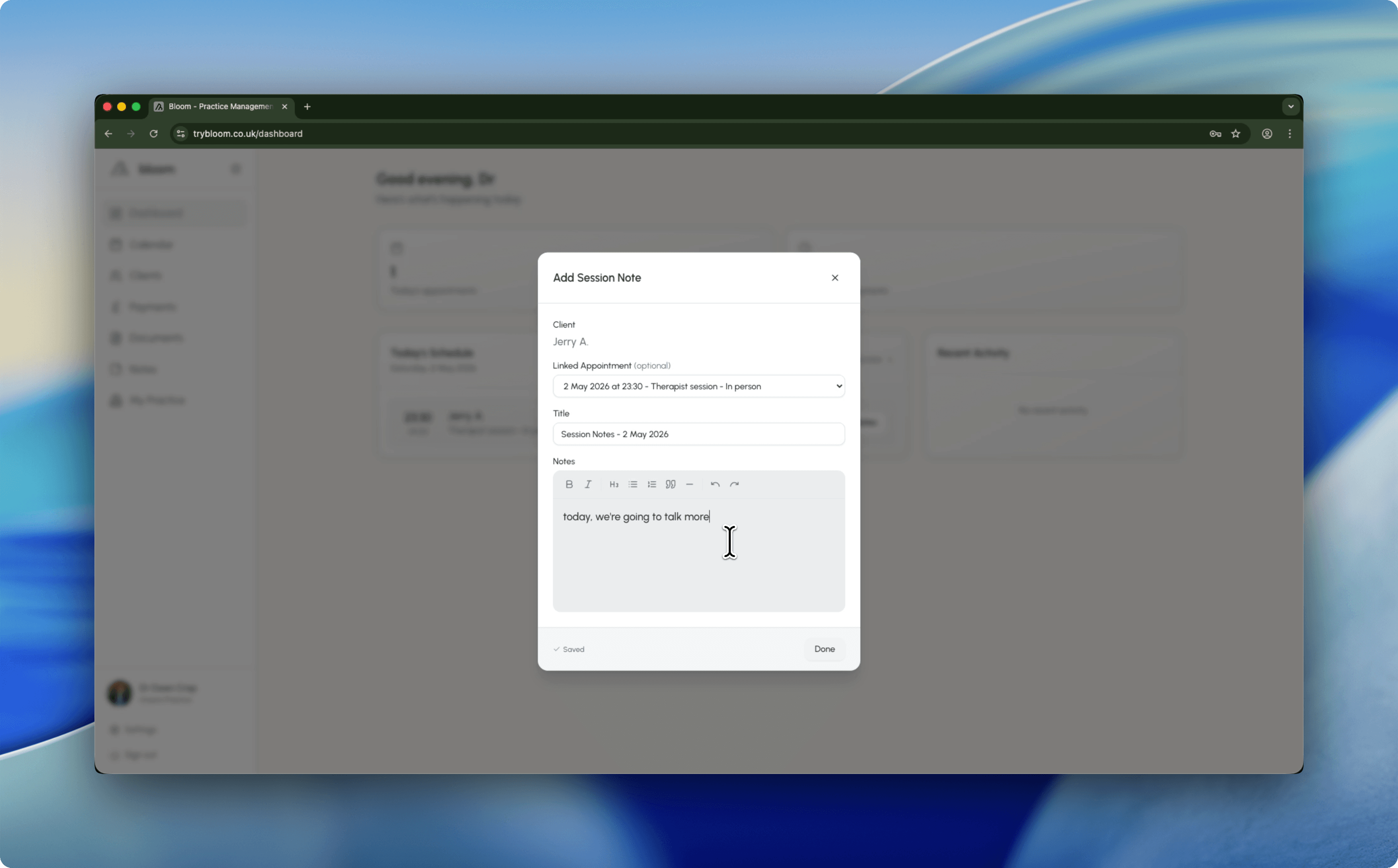Insert blockquote in notes
Screen dimensions: 1398x868
pyautogui.click(x=670, y=484)
